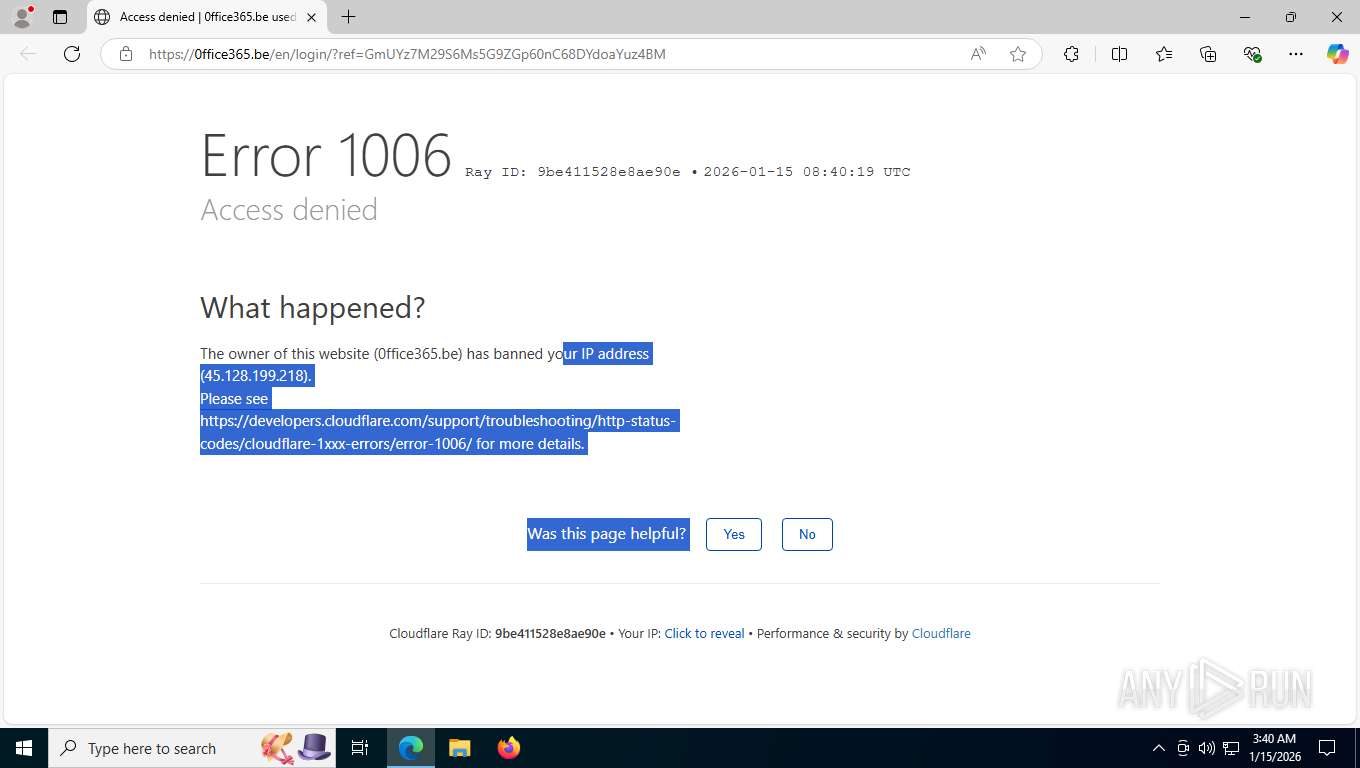Open Task View on taskbar
The width and height of the screenshot is (1360, 768).
(x=360, y=748)
